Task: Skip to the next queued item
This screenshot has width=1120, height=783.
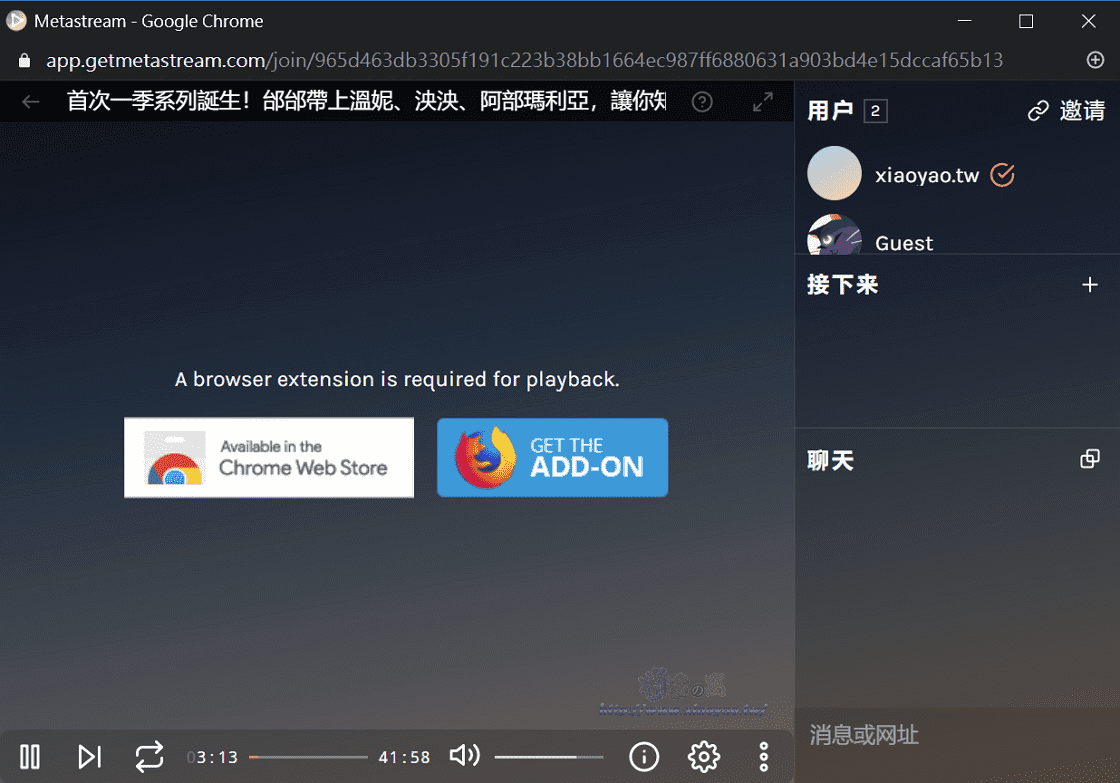Action: [x=89, y=757]
